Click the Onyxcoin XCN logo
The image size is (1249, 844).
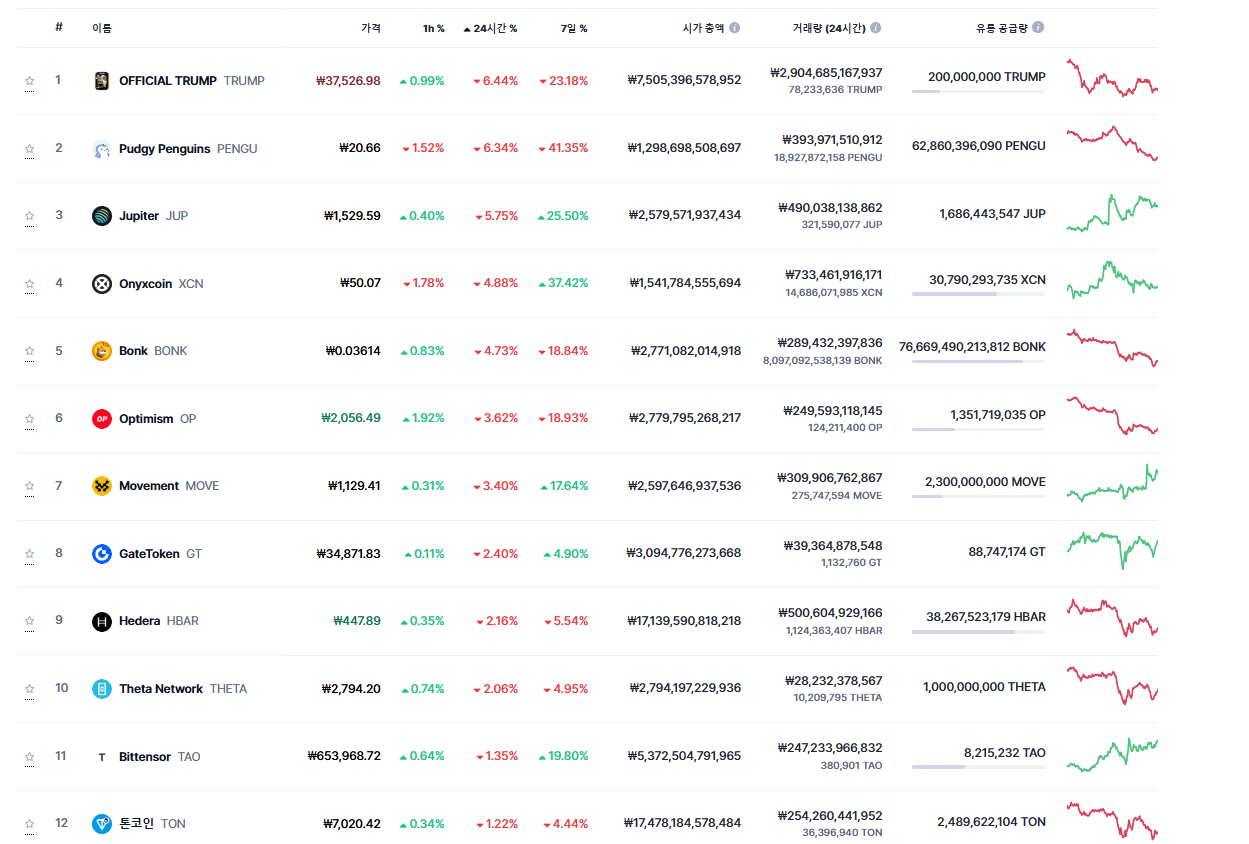point(101,284)
